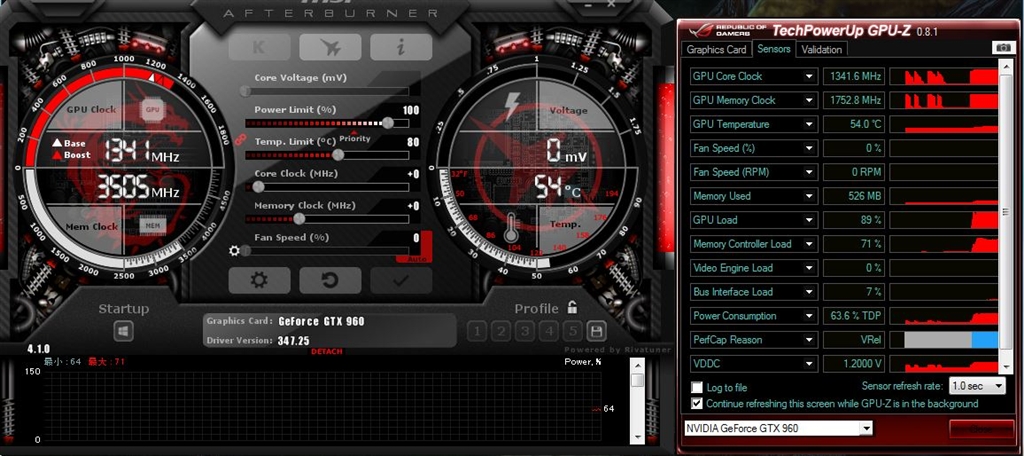Click the 54.0 °C temperature value

click(854, 124)
